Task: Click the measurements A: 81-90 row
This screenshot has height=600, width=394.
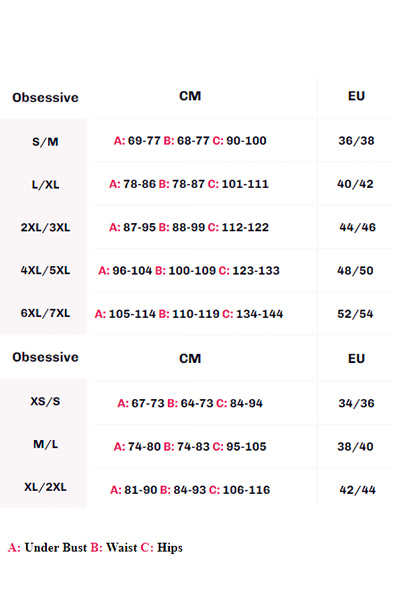Action: click(x=190, y=490)
